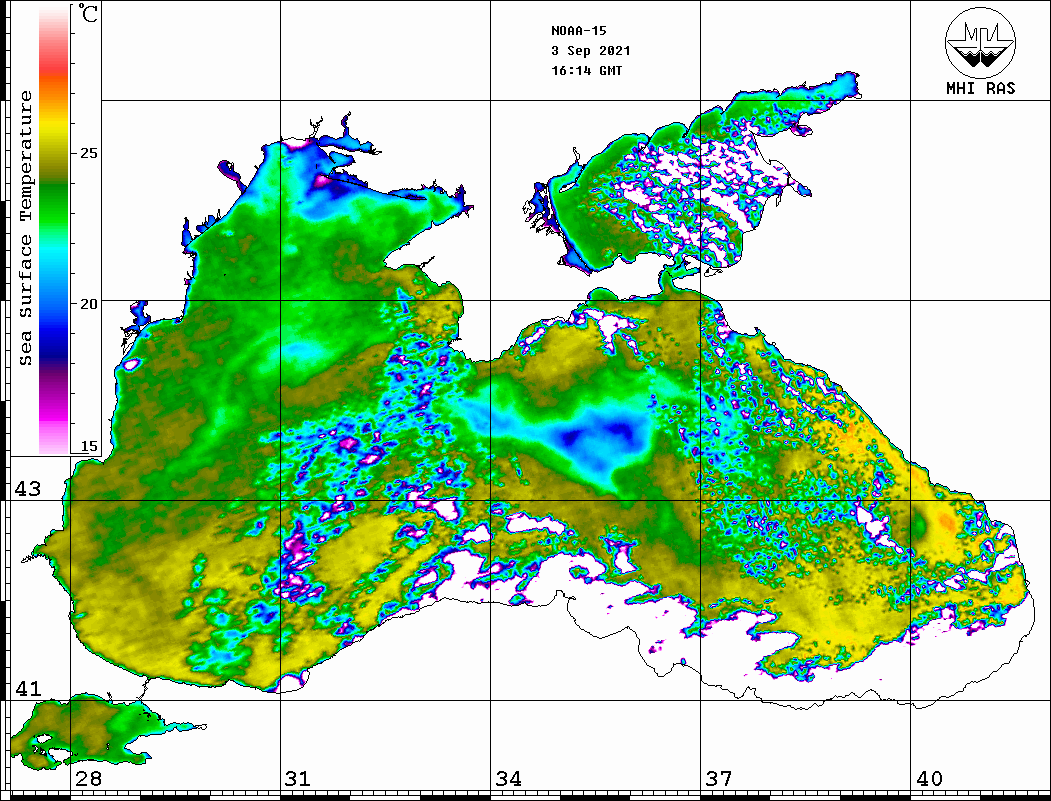Image resolution: width=1051 pixels, height=801 pixels.
Task: Click the longitude label 40
Action: click(x=929, y=778)
